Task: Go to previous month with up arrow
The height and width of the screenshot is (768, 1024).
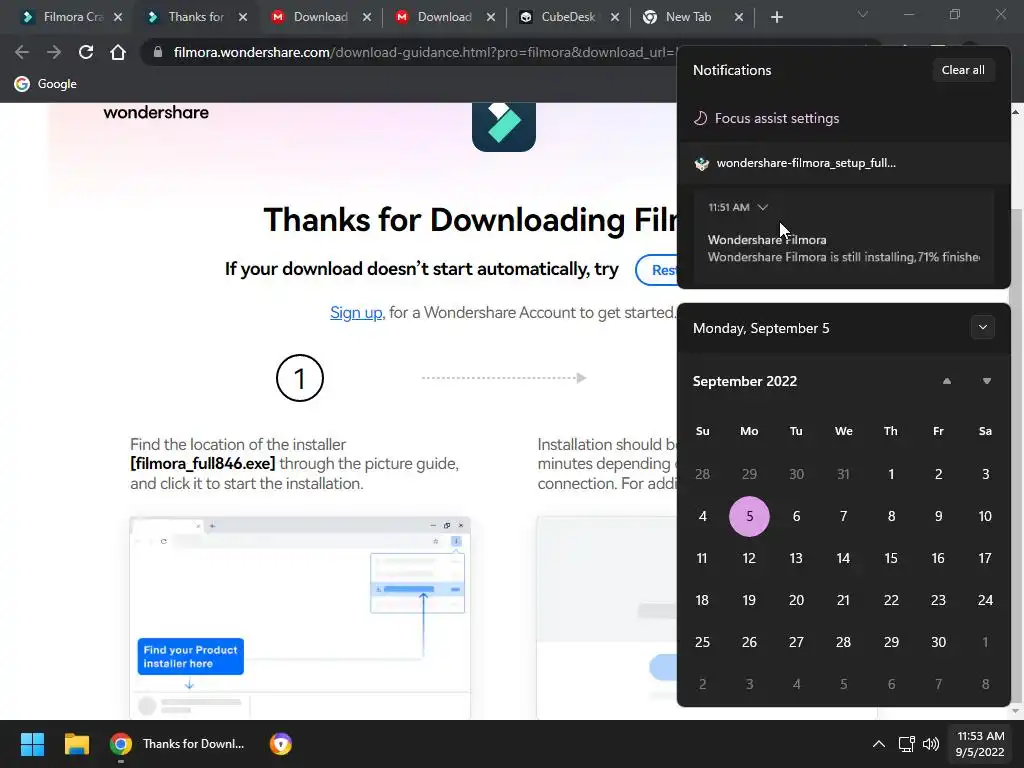Action: 947,381
